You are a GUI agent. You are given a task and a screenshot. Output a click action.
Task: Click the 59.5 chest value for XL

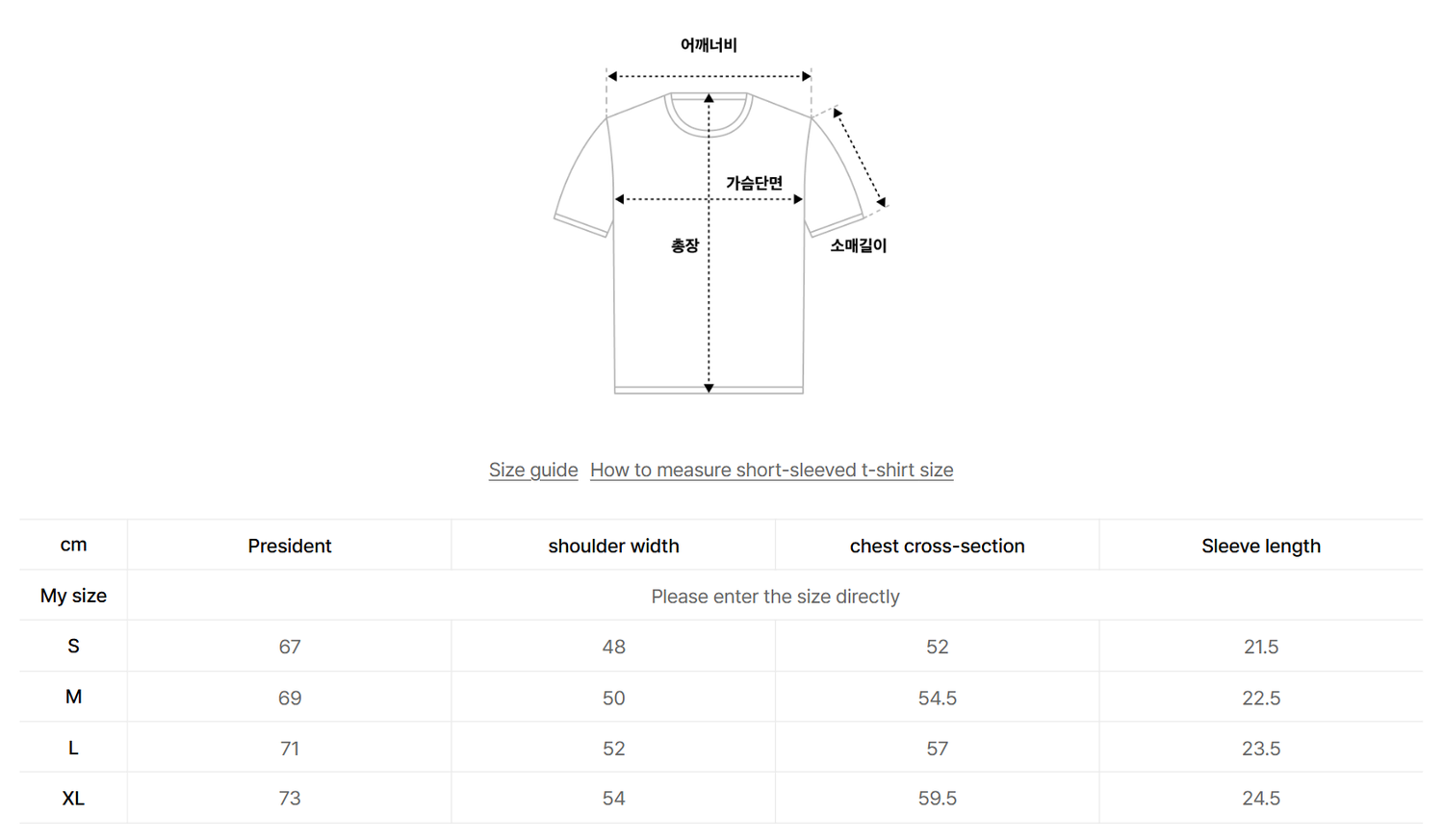(x=937, y=799)
